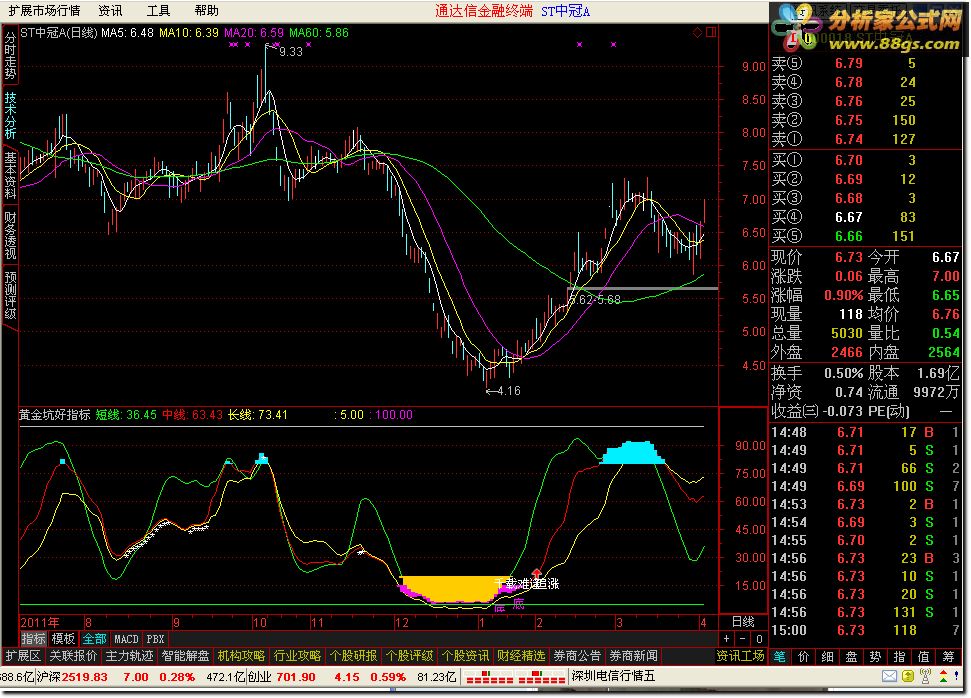Click the antenna signal connection icon
The image size is (971, 698).
pos(926,676)
